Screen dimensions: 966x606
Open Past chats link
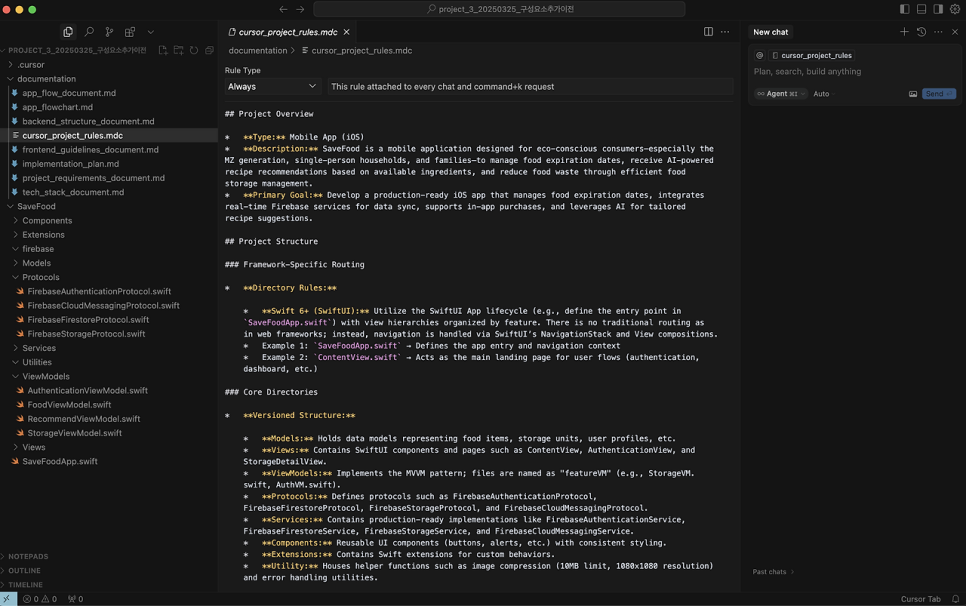(x=773, y=572)
